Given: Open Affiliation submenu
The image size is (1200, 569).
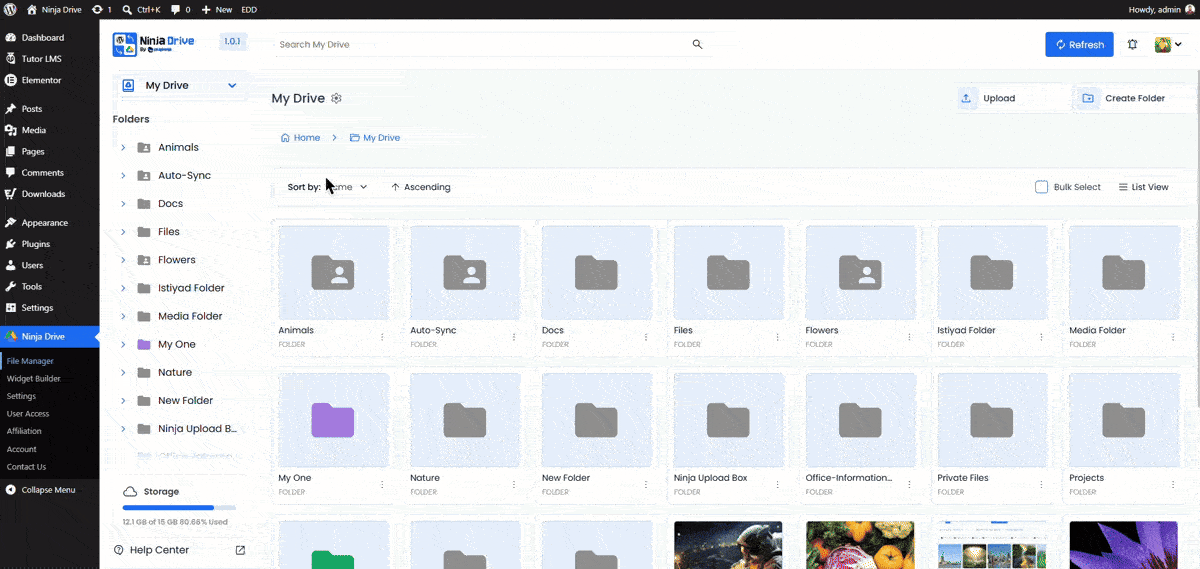Looking at the screenshot, I should [x=24, y=431].
